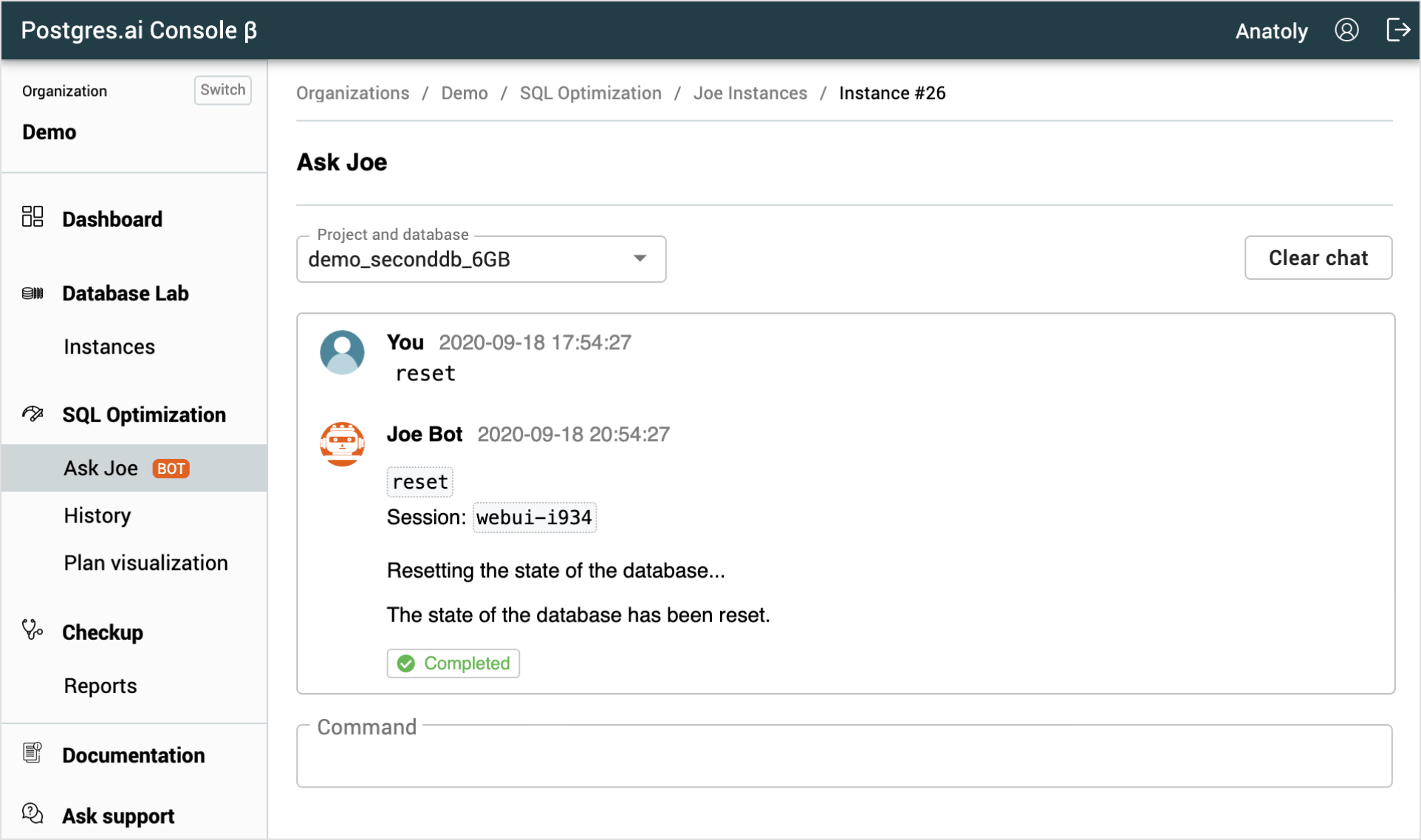Click the Switch organization button
Image resolution: width=1421 pixels, height=840 pixels.
[222, 90]
